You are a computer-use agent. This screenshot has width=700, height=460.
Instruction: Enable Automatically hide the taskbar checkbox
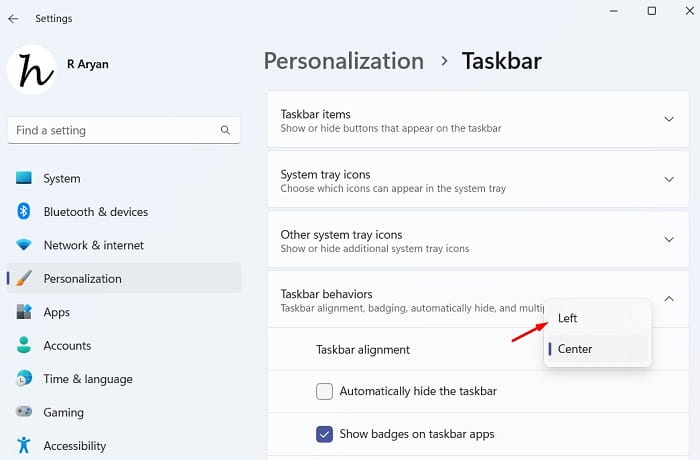coord(324,391)
